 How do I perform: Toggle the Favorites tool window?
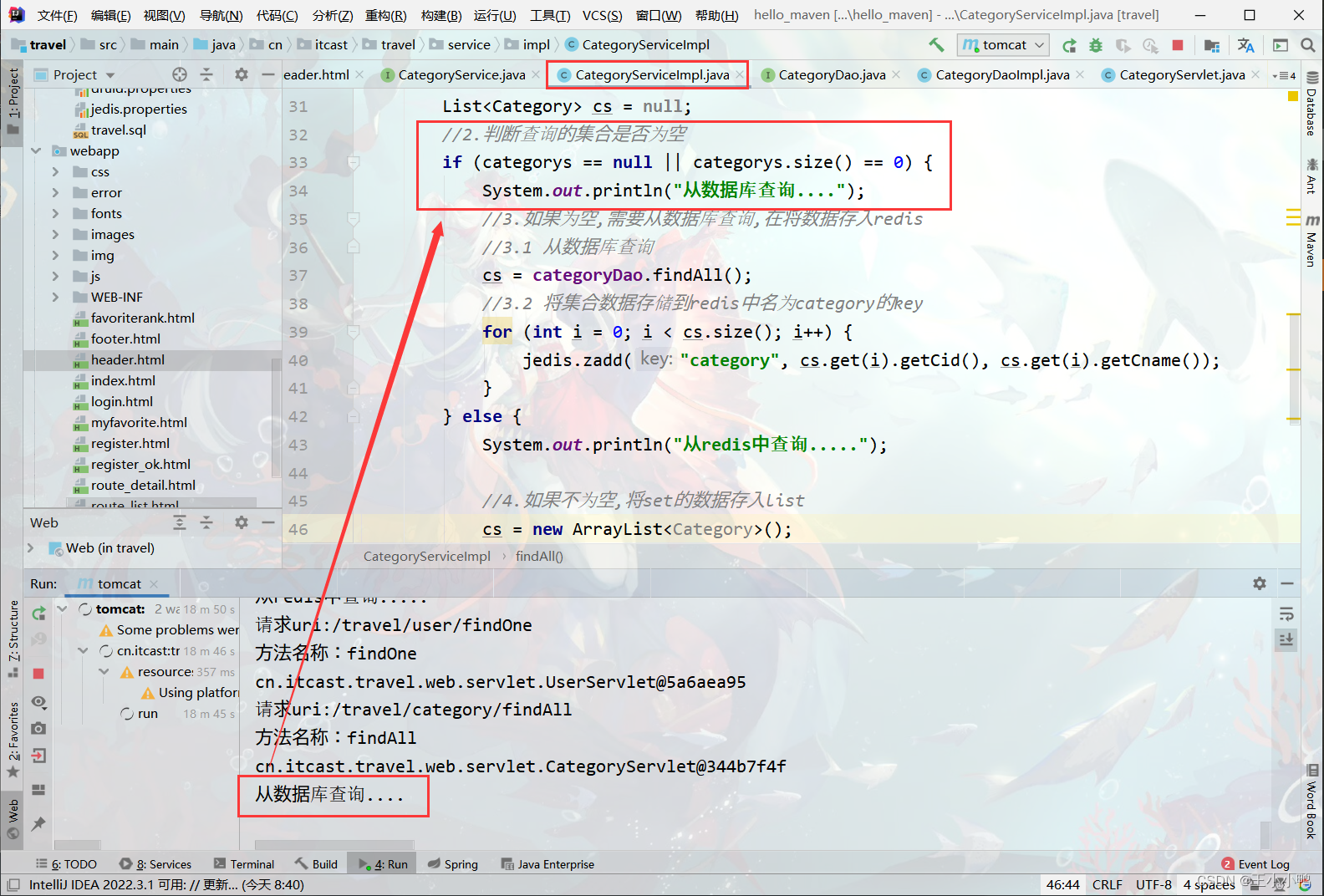tap(13, 740)
